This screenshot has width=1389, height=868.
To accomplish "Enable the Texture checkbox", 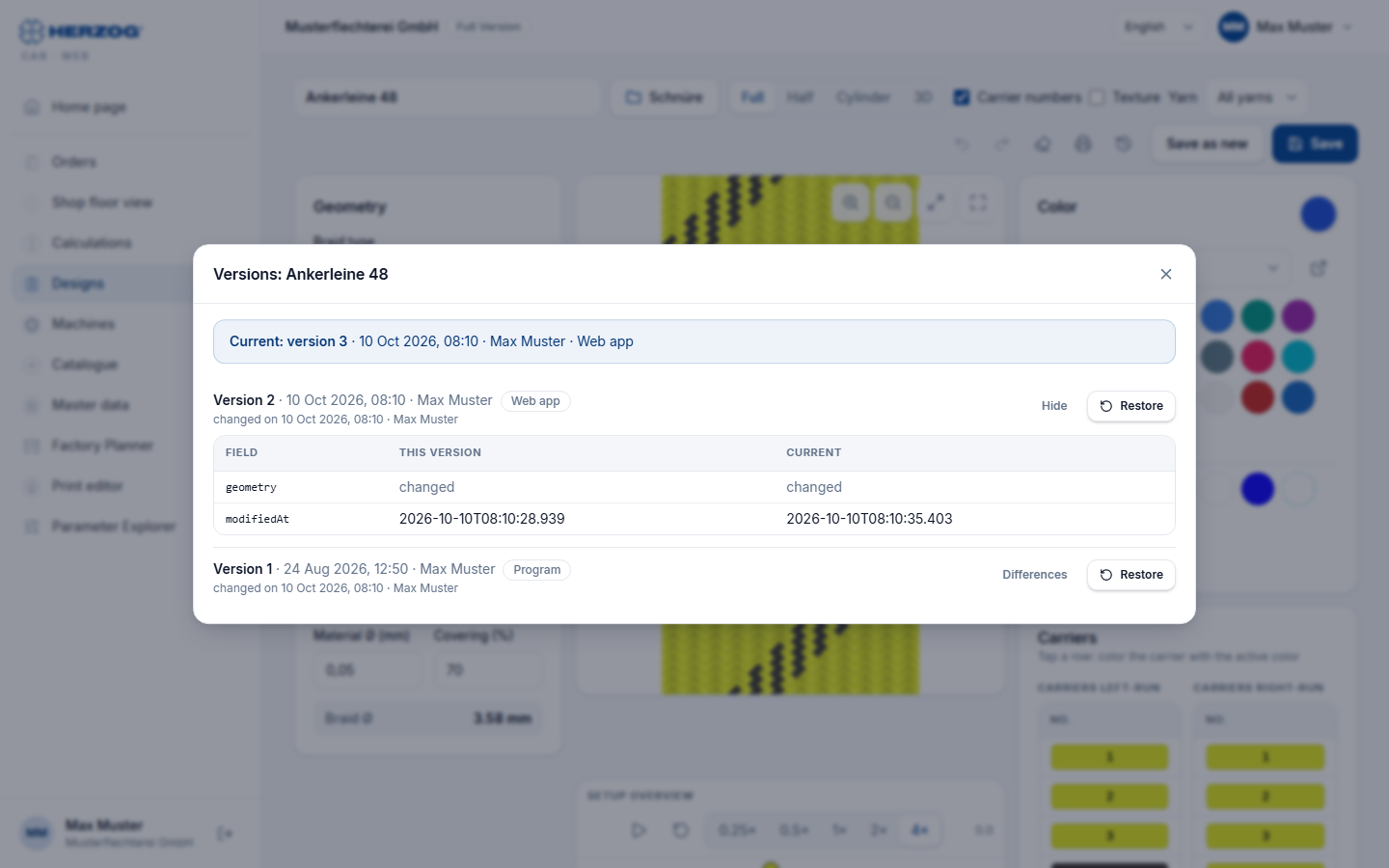I will coord(1097,97).
